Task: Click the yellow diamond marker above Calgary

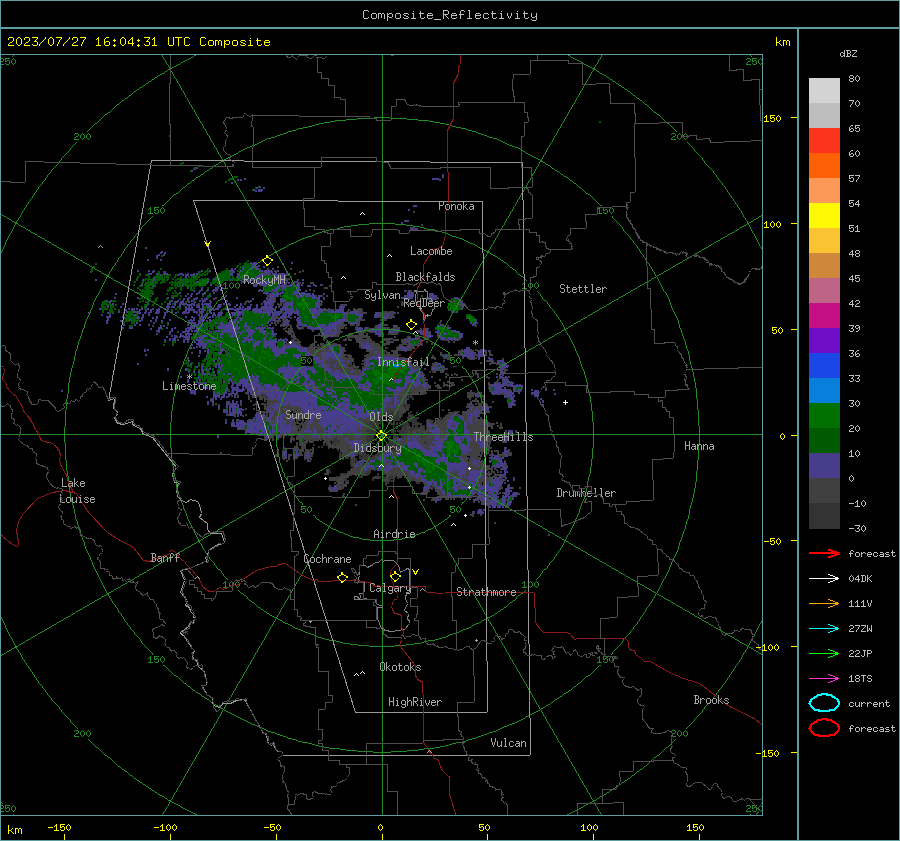Action: 395,576
